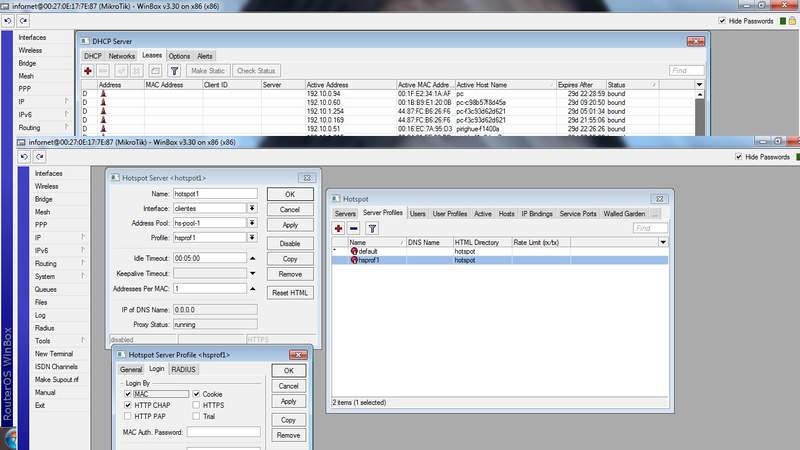Toggle Hide Passwords in the top WinBox window
This screenshot has height=450, width=800.
coord(722,21)
